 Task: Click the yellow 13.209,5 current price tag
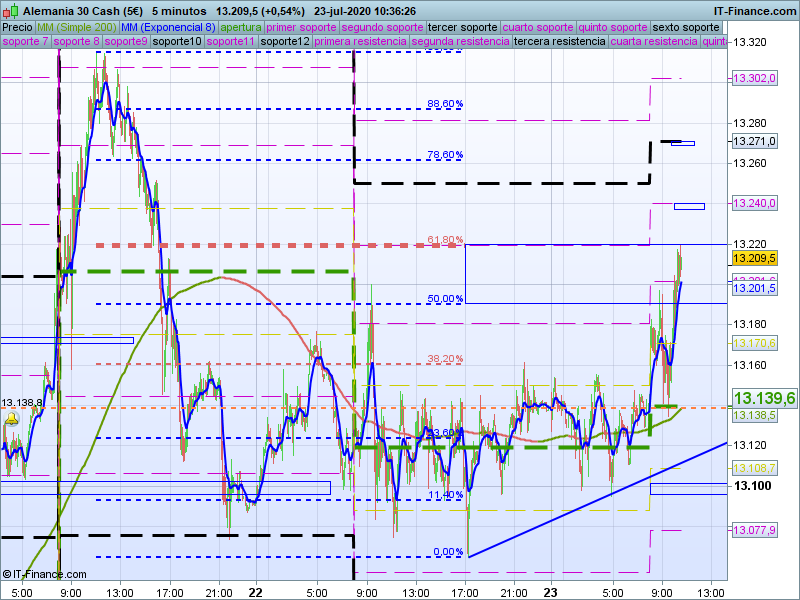754,257
